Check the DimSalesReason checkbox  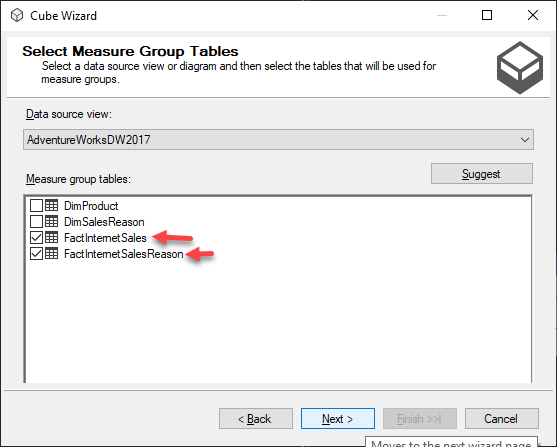point(36,221)
